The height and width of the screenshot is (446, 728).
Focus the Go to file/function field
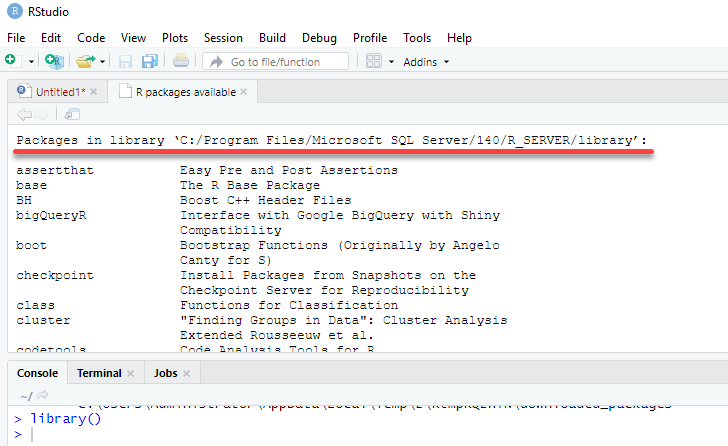[275, 62]
